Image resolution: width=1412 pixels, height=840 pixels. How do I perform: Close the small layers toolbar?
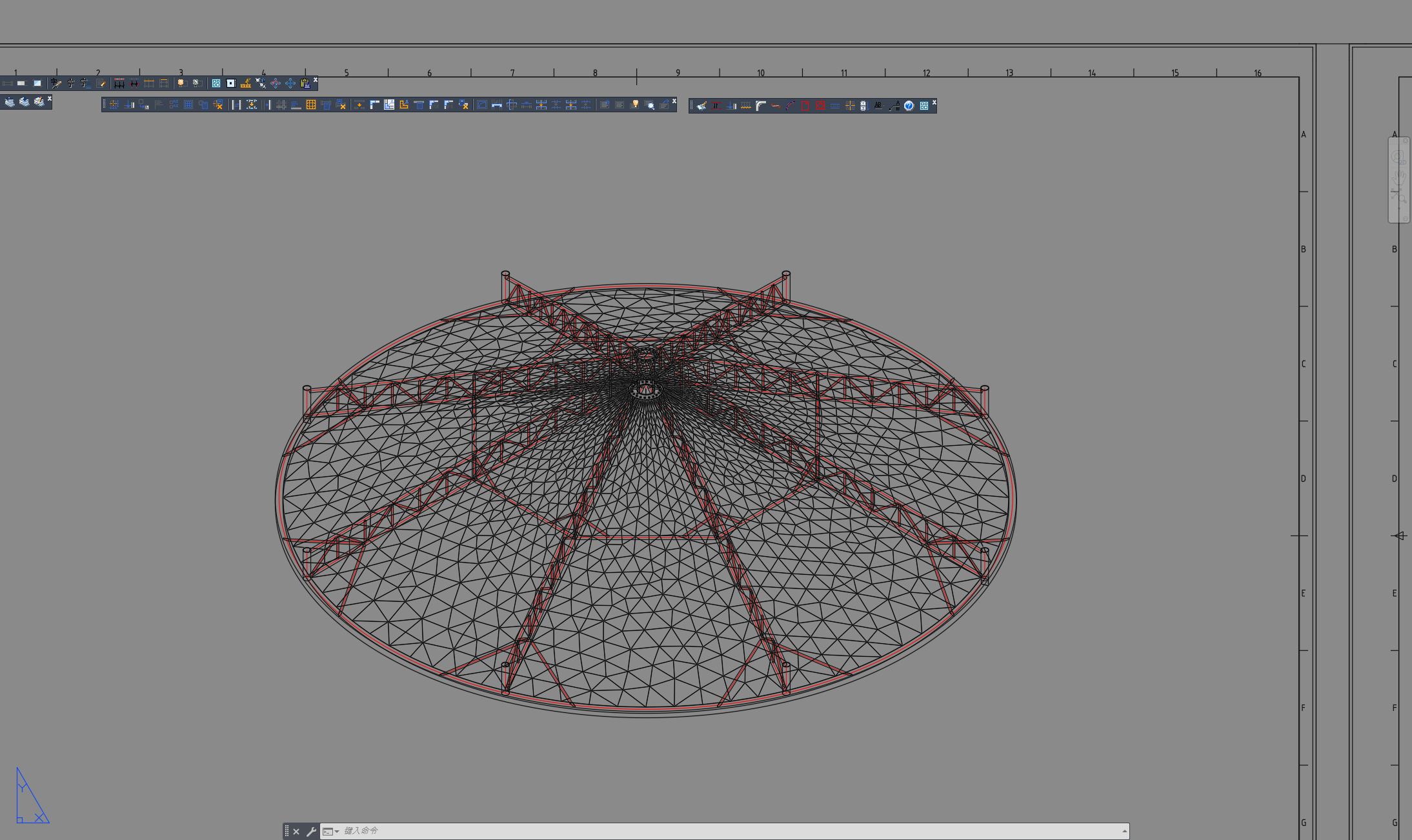[x=50, y=99]
